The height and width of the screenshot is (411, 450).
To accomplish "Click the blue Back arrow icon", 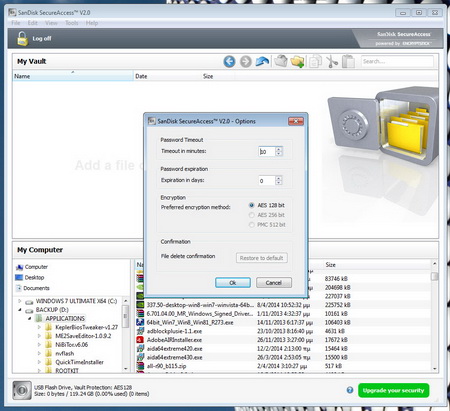I will (x=229, y=61).
